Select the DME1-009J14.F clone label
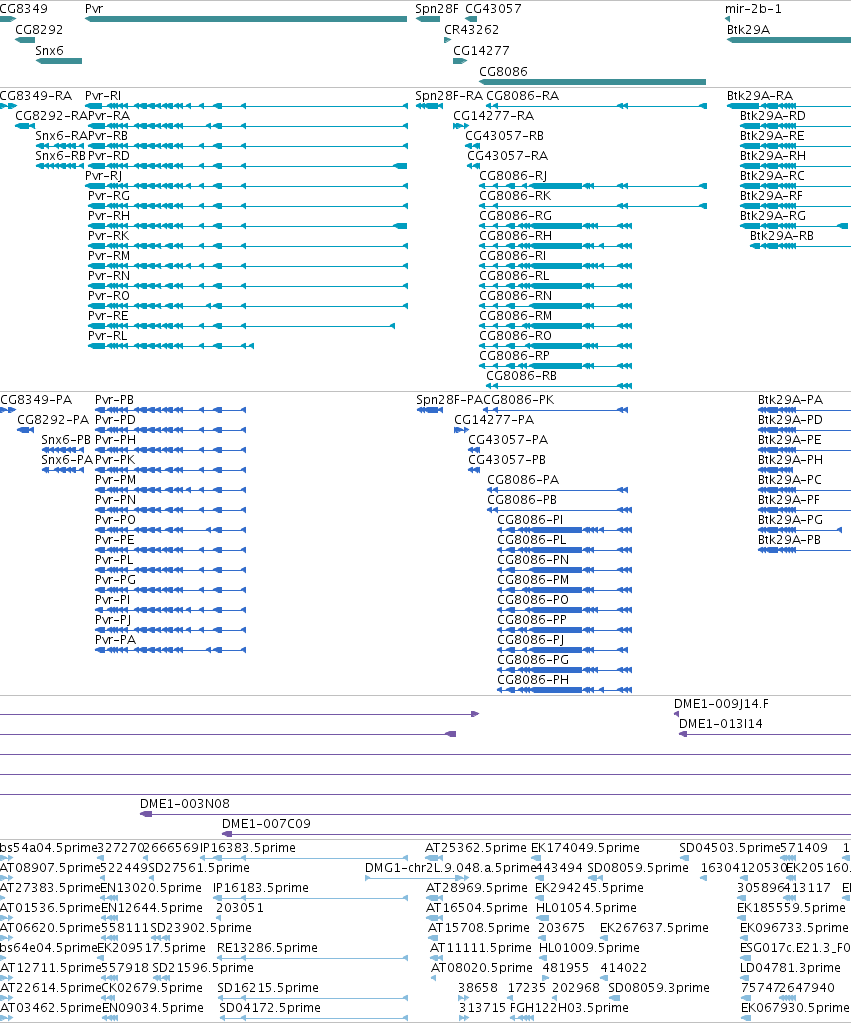851x1023 pixels. (x=721, y=704)
